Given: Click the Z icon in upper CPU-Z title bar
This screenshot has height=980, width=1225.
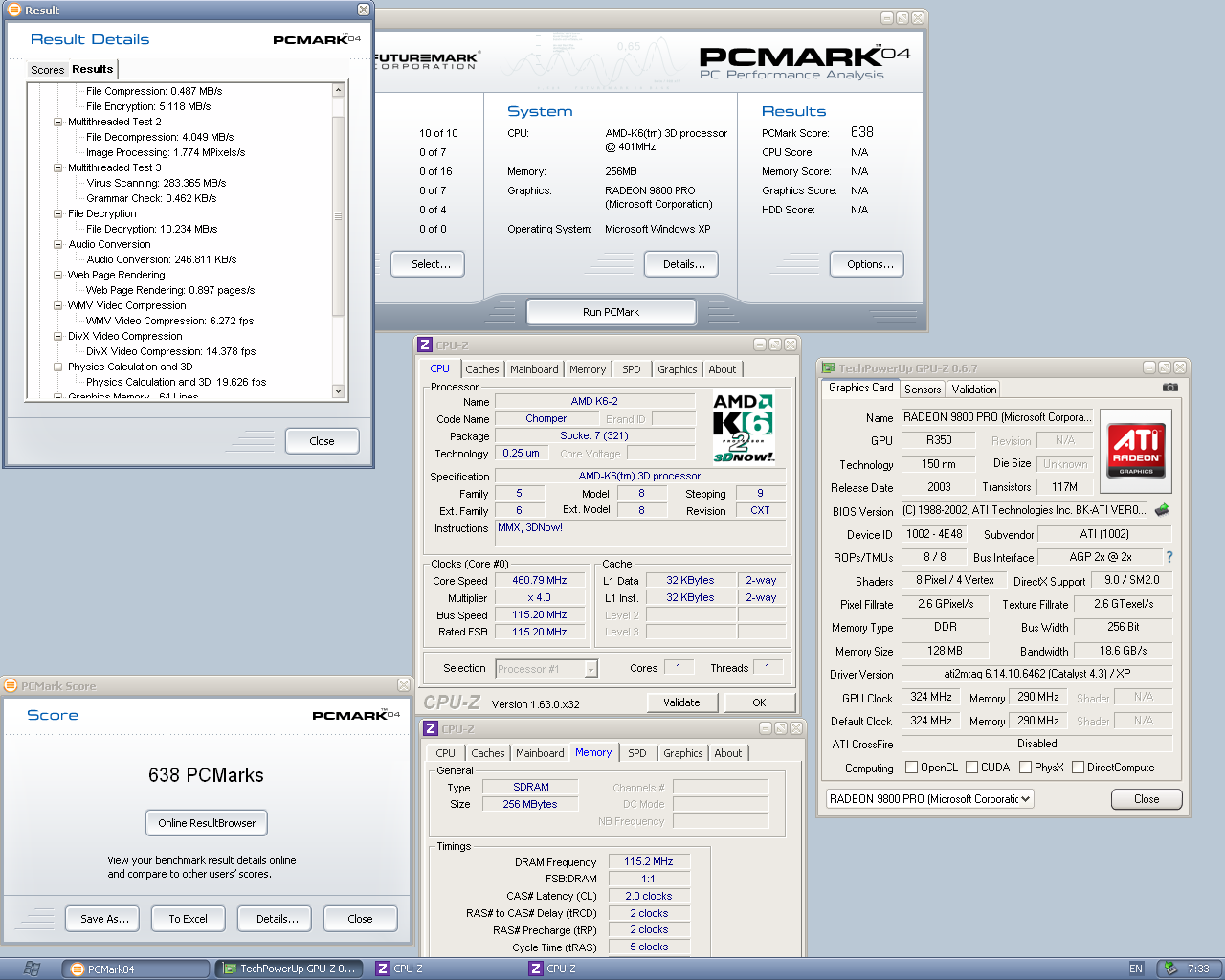Looking at the screenshot, I should [x=425, y=345].
